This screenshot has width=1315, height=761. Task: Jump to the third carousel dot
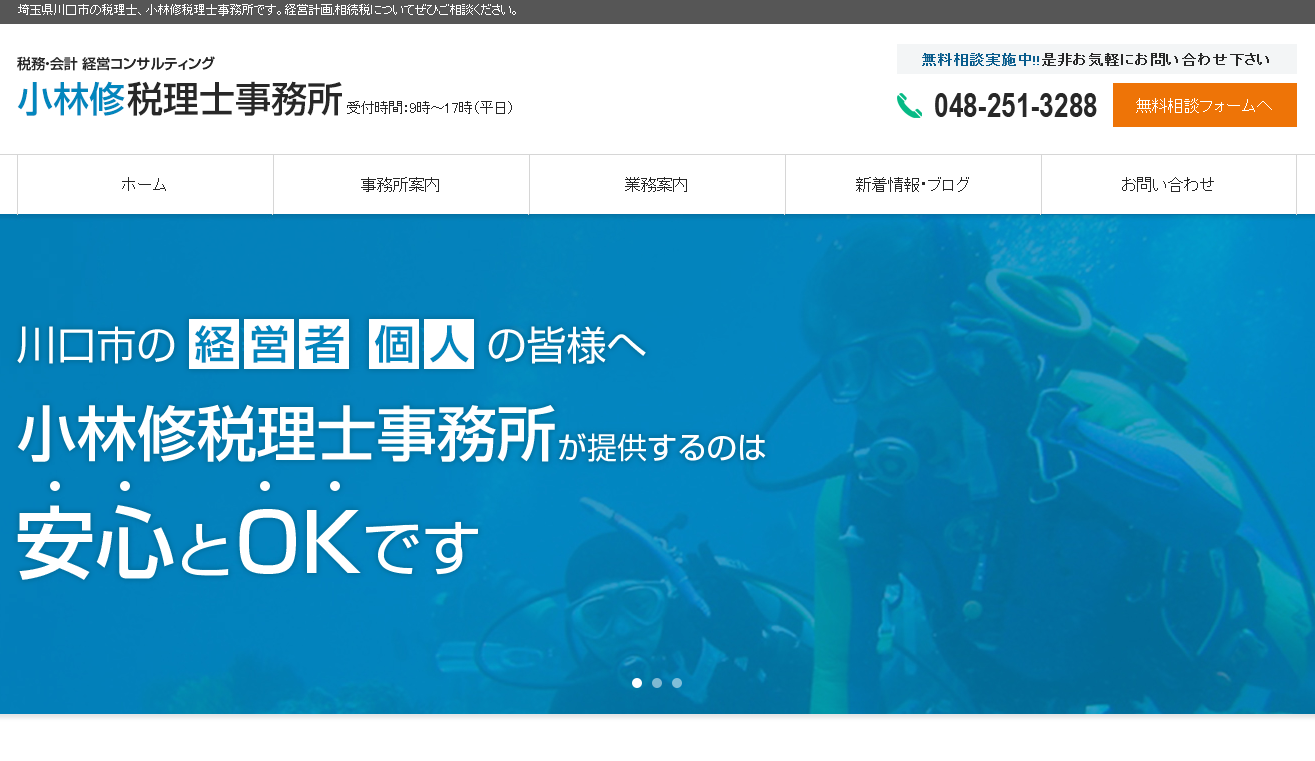tap(677, 683)
